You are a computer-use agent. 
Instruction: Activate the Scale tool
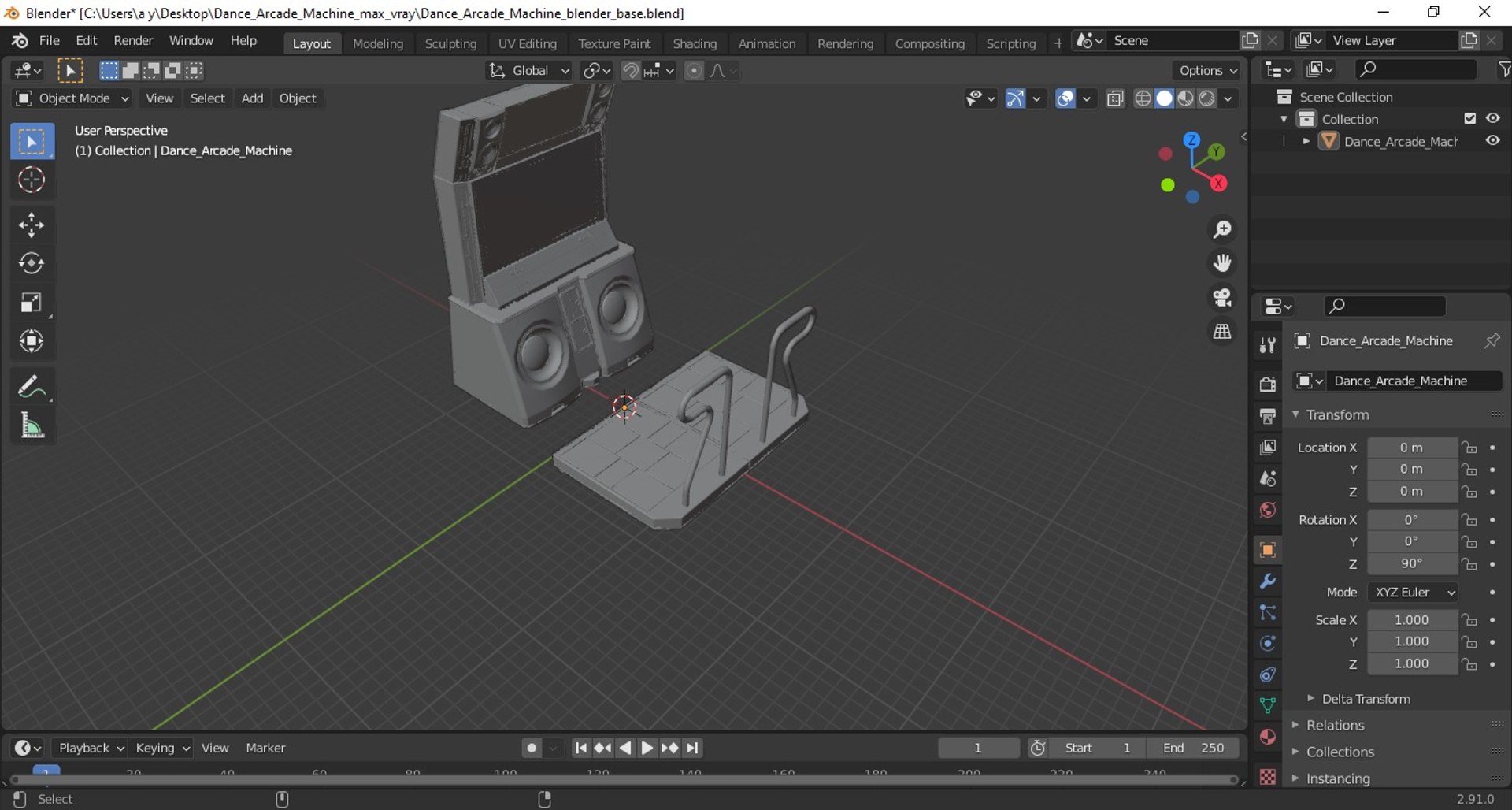click(31, 303)
